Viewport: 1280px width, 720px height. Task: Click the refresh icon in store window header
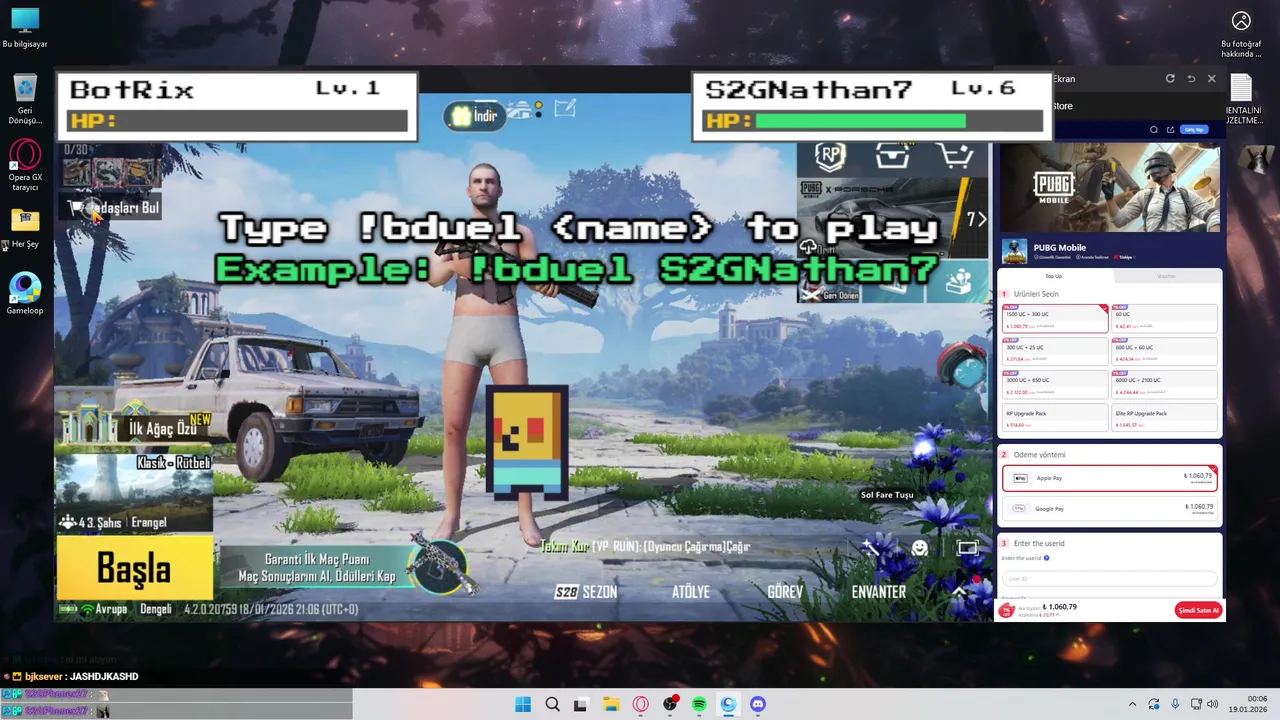[1170, 78]
